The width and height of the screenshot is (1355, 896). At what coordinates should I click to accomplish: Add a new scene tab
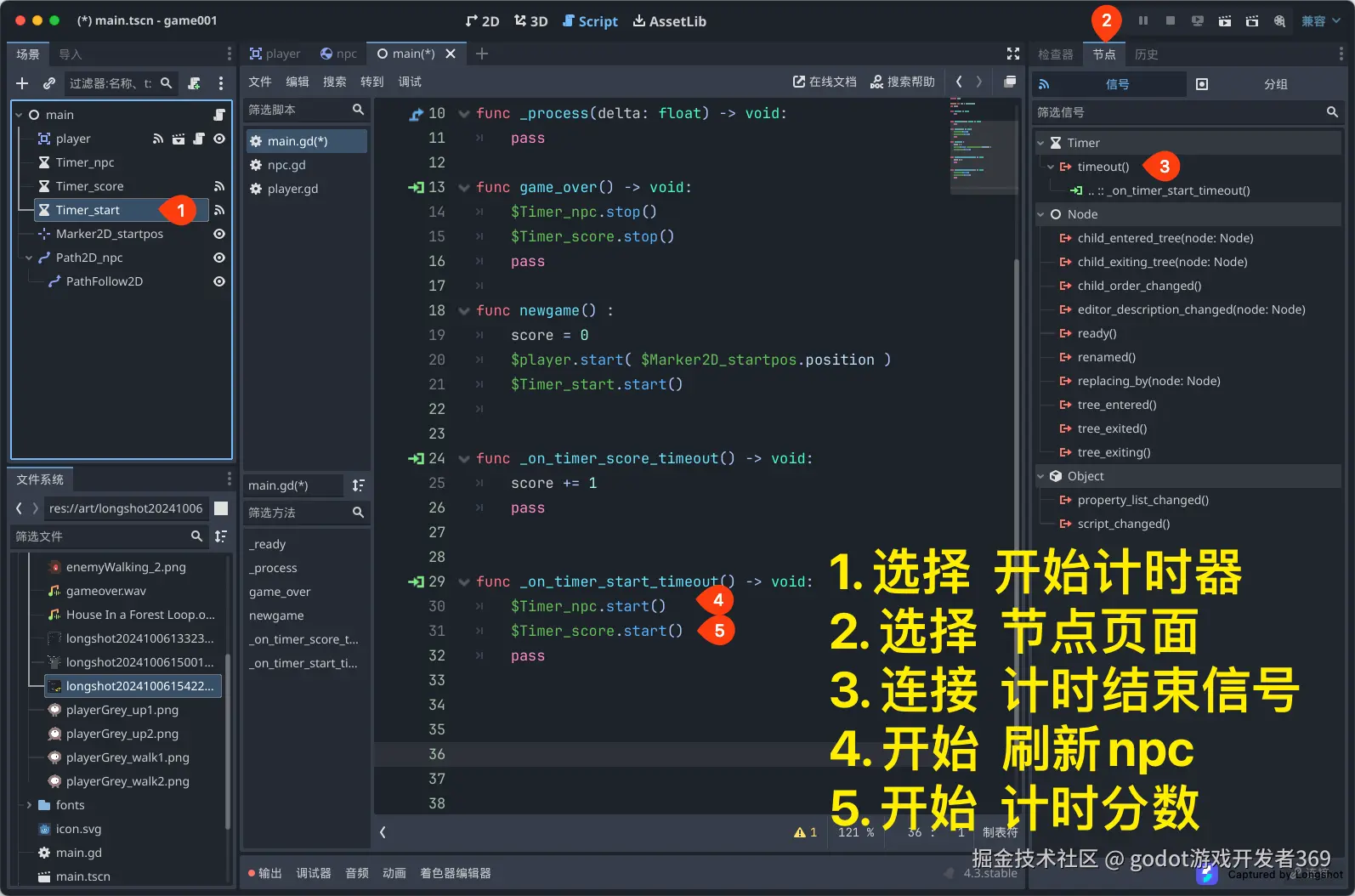coord(482,54)
